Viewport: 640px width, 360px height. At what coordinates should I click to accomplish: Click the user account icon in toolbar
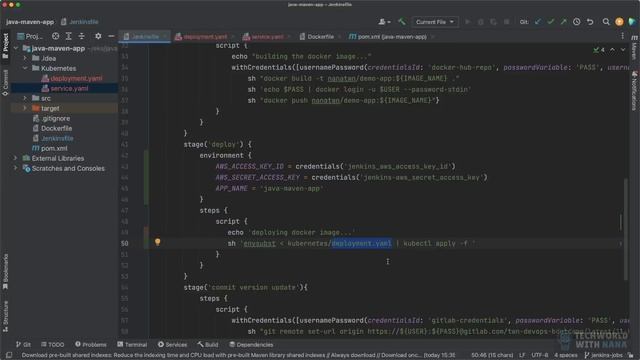pos(384,22)
